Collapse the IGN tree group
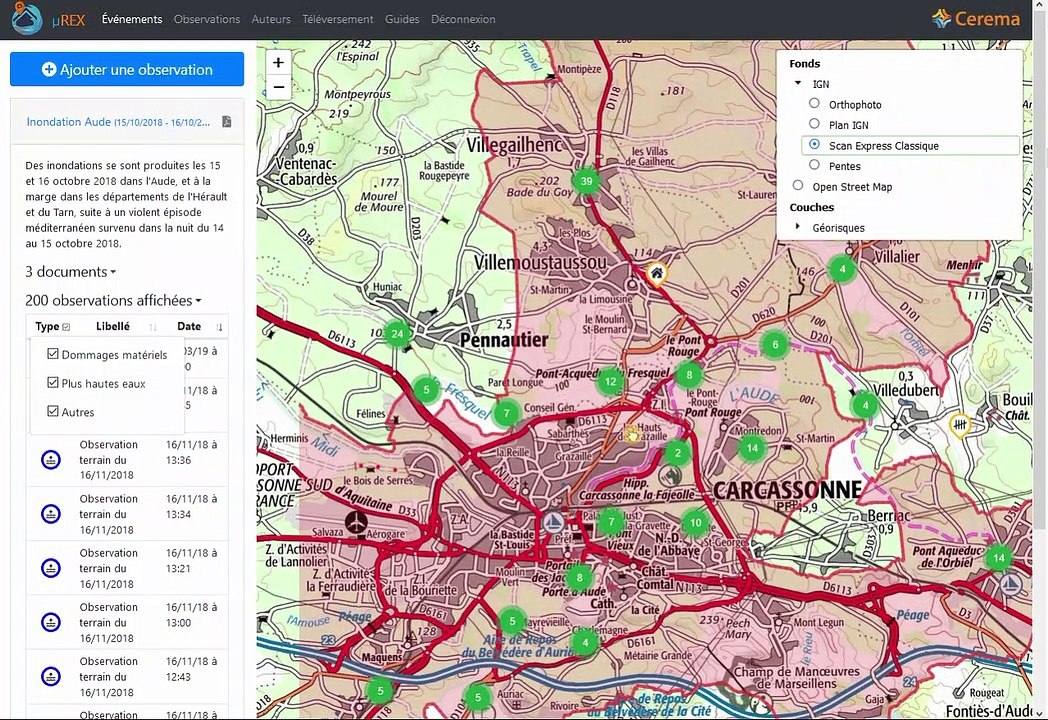 point(798,84)
